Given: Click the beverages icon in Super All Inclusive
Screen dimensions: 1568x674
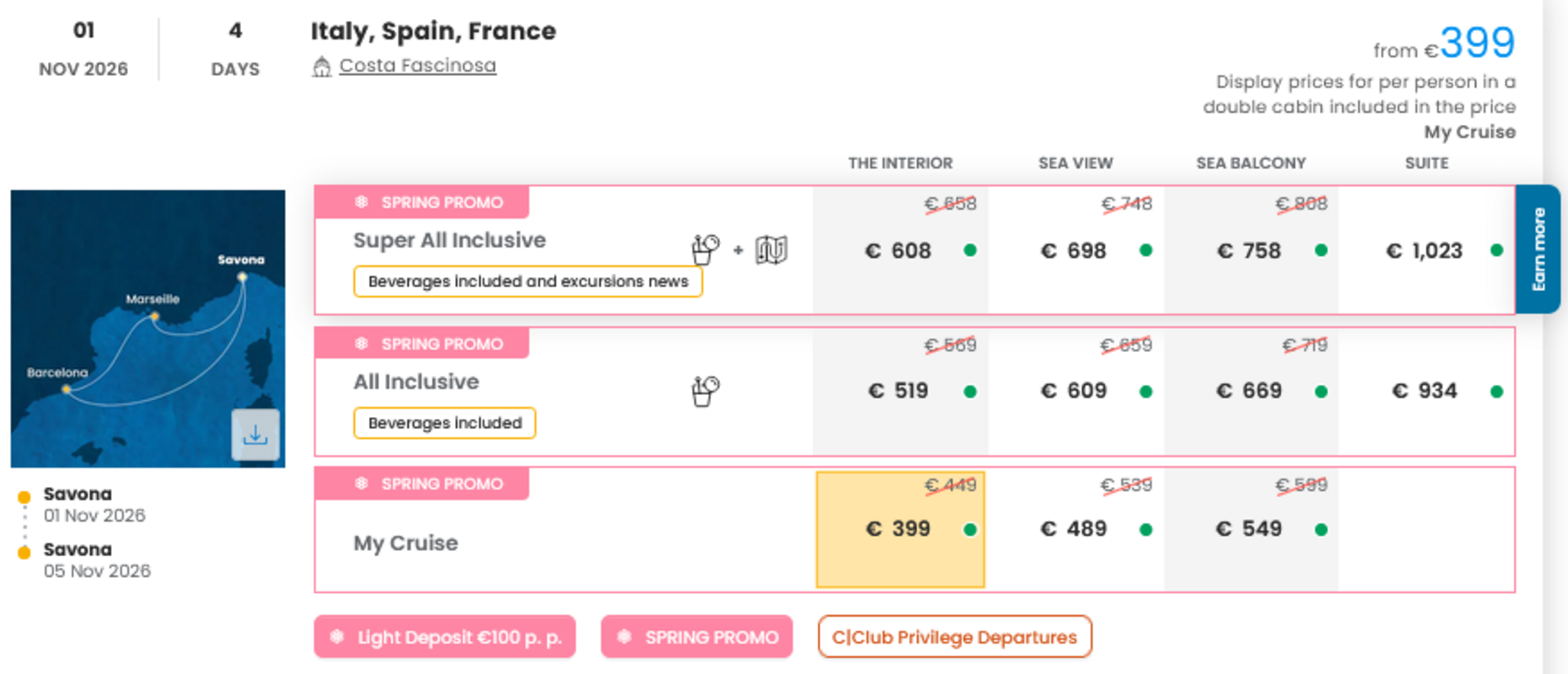Looking at the screenshot, I should pyautogui.click(x=705, y=249).
